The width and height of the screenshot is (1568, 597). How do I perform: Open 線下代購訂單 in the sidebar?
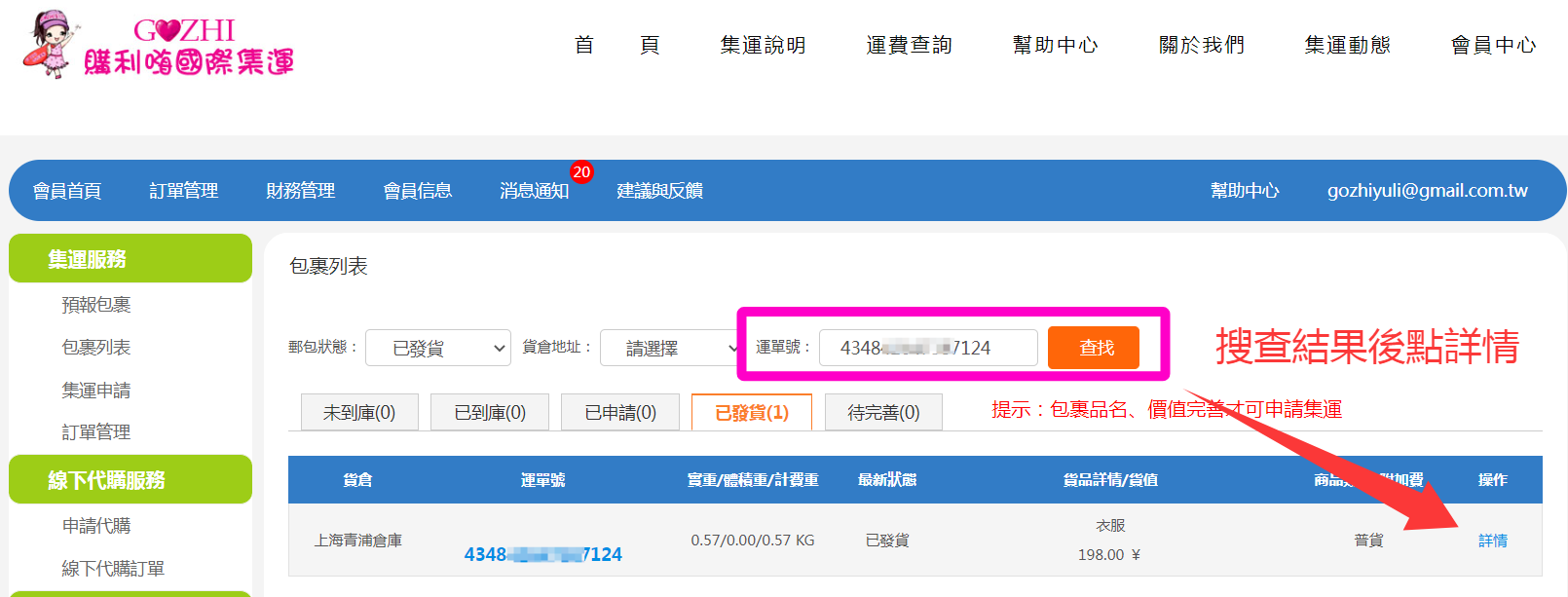tap(114, 569)
